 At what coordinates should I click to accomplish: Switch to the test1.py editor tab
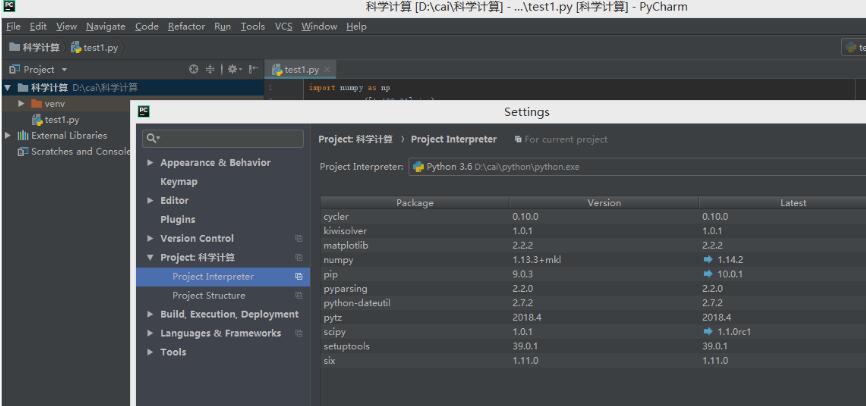click(x=301, y=70)
